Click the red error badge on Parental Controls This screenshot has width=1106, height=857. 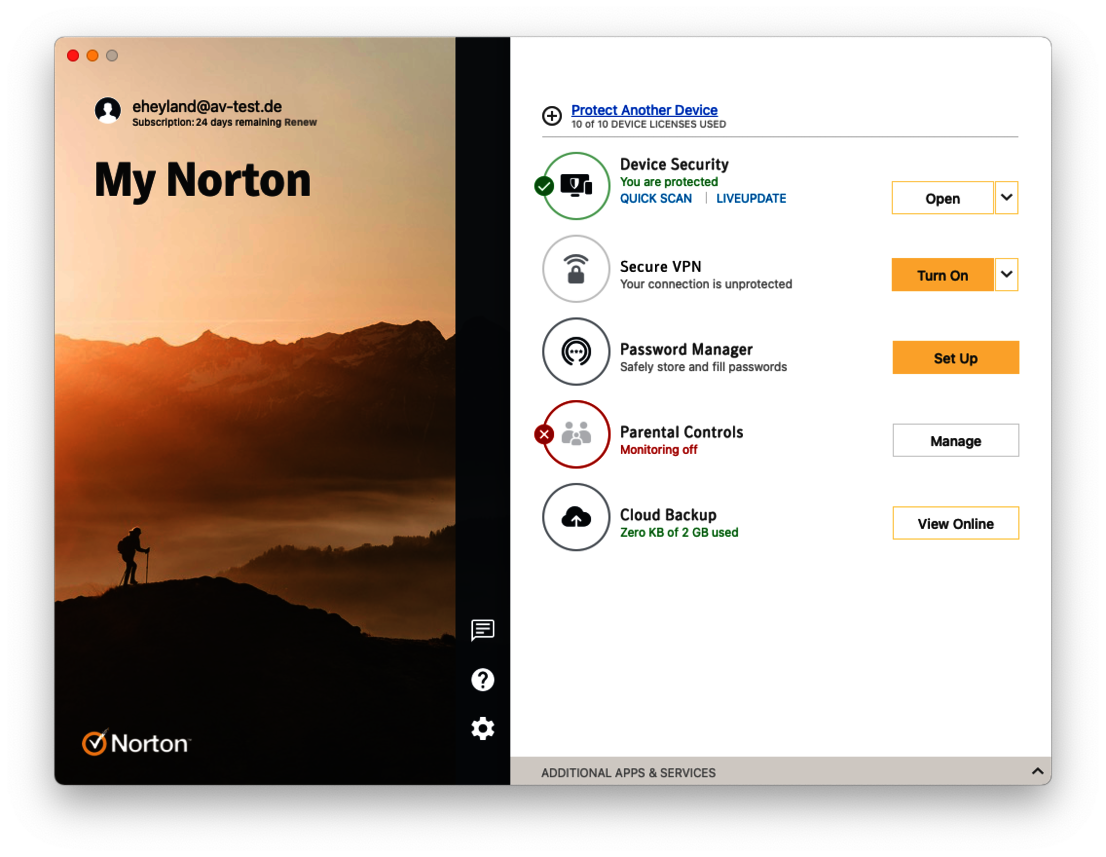[x=544, y=434]
